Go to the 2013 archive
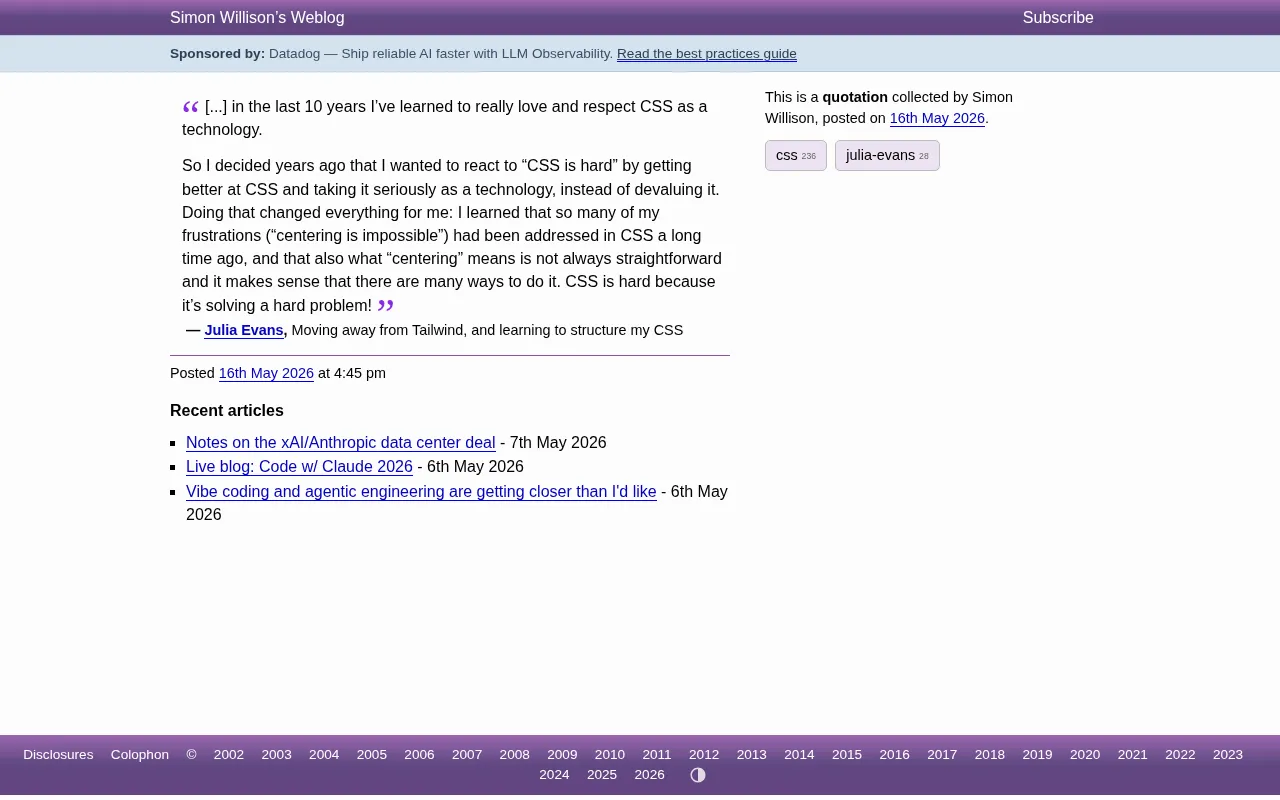The height and width of the screenshot is (800, 1280). coord(752,755)
